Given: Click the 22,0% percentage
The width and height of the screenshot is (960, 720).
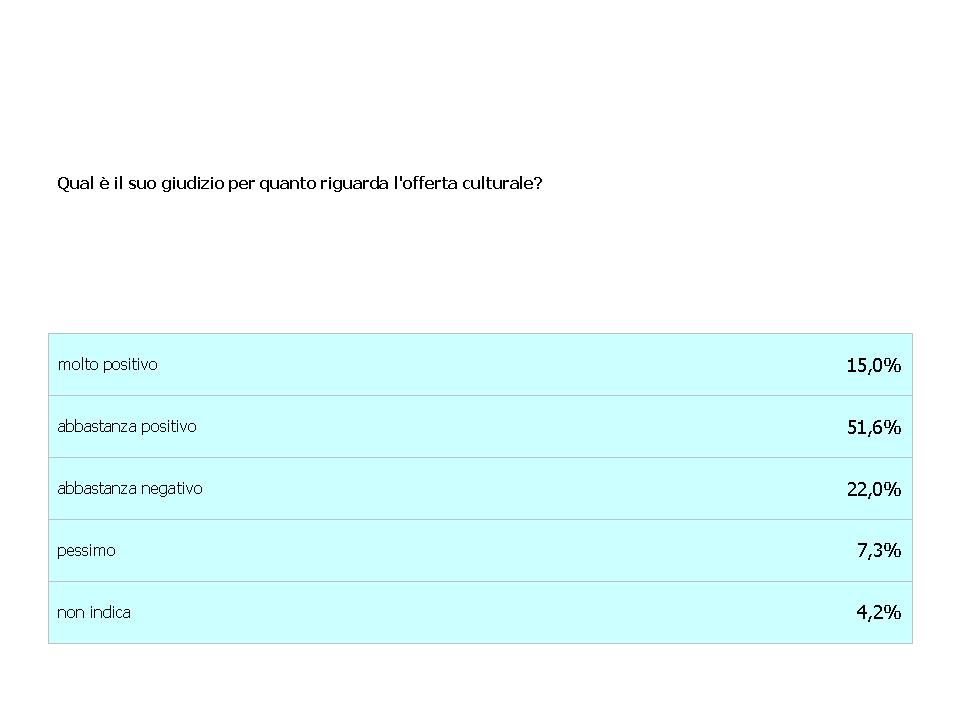Looking at the screenshot, I should click(x=874, y=489).
